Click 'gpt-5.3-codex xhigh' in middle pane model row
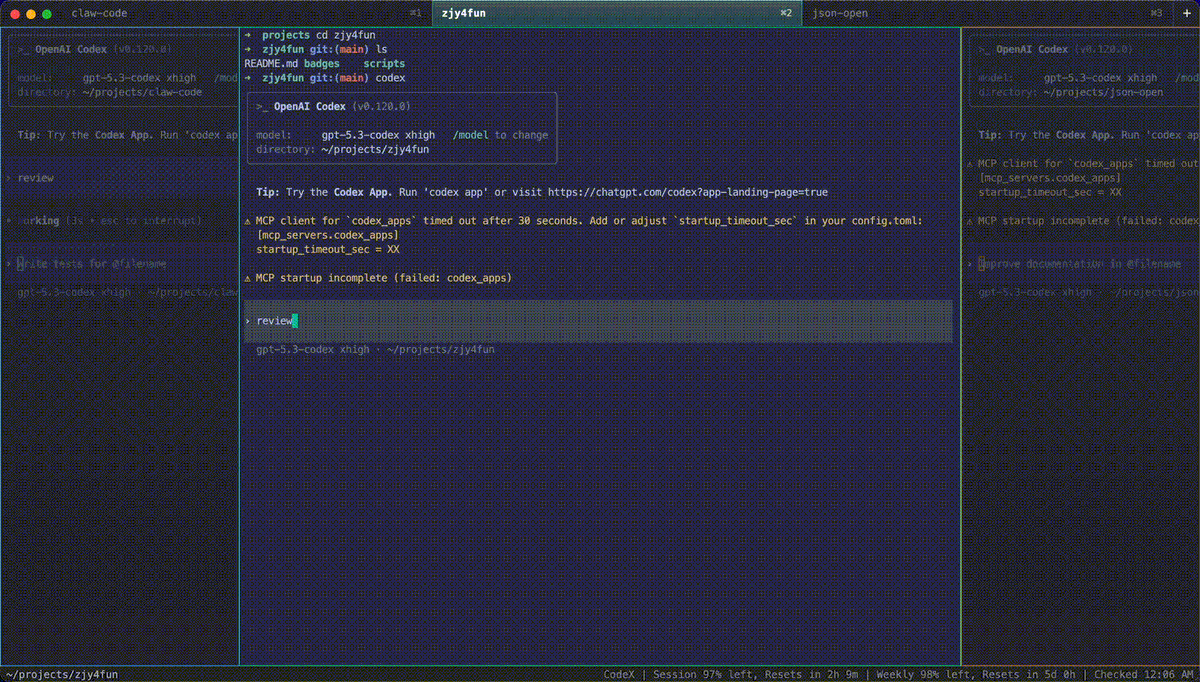This screenshot has width=1200, height=682. [x=378, y=135]
